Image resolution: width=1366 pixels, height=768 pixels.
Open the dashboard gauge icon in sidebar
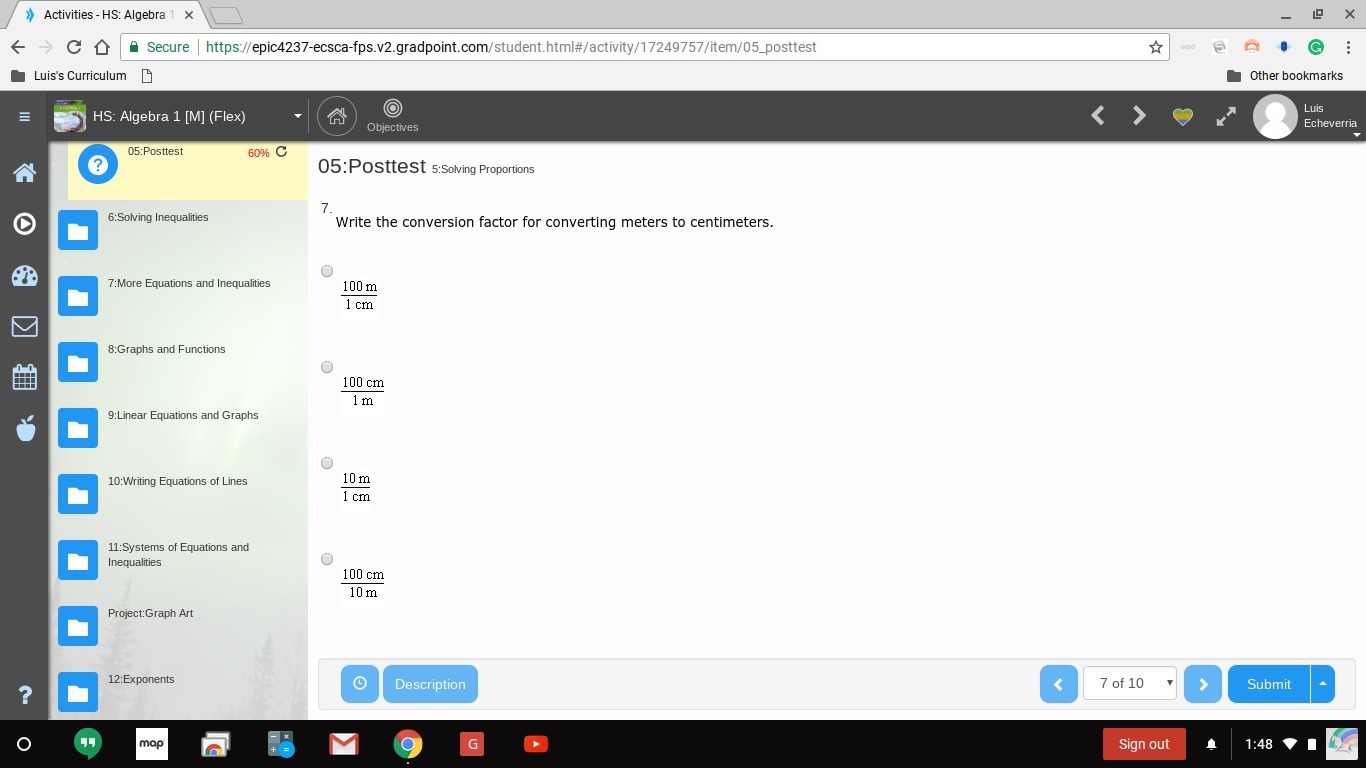click(25, 276)
